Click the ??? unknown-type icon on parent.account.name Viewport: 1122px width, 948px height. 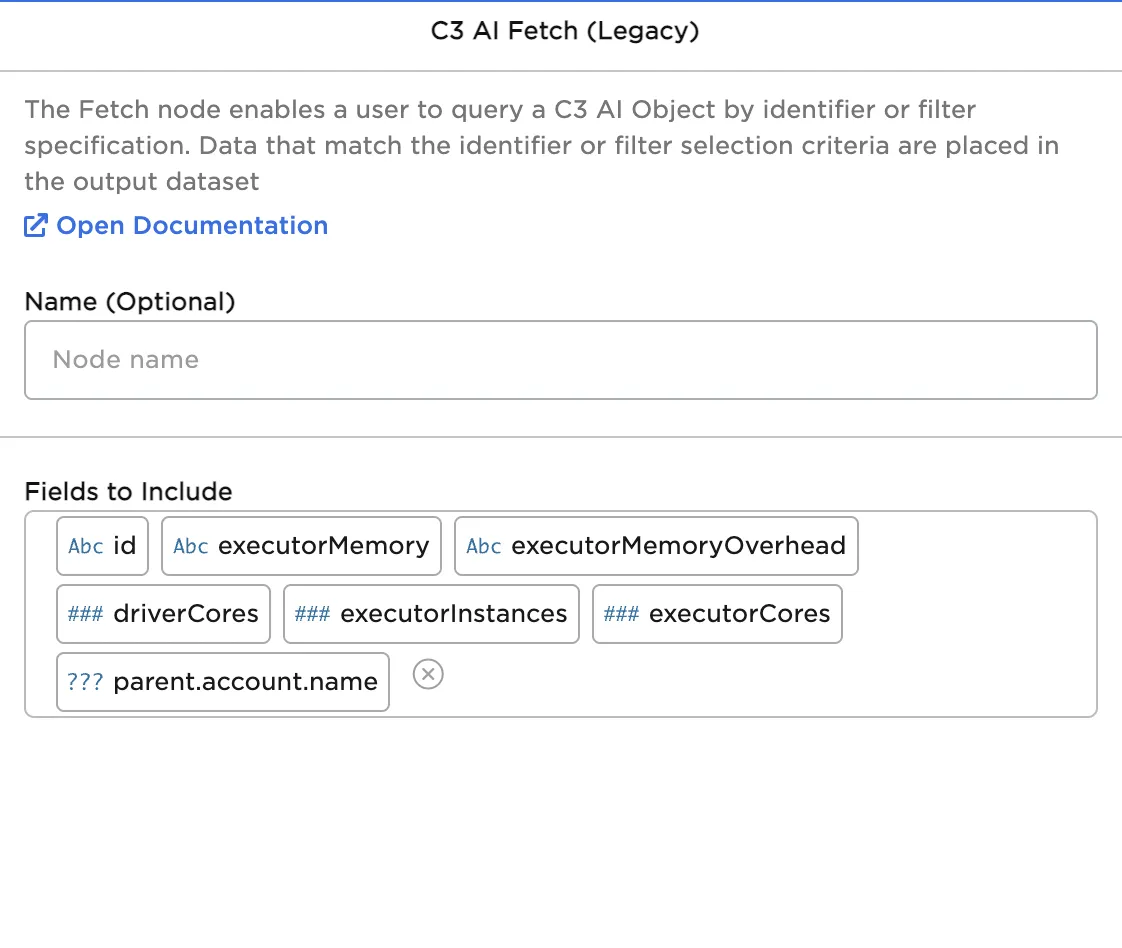[x=85, y=682]
